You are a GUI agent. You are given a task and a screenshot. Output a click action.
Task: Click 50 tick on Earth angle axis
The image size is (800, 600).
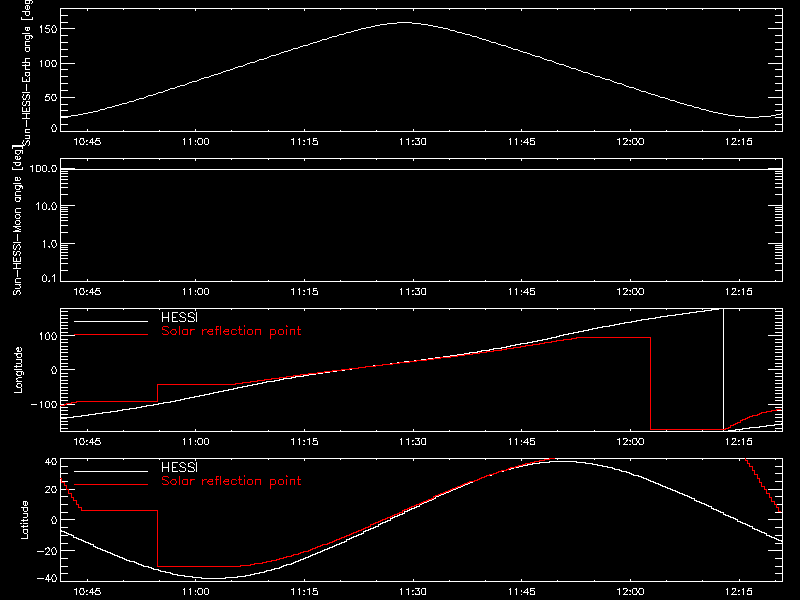[x=51, y=97]
